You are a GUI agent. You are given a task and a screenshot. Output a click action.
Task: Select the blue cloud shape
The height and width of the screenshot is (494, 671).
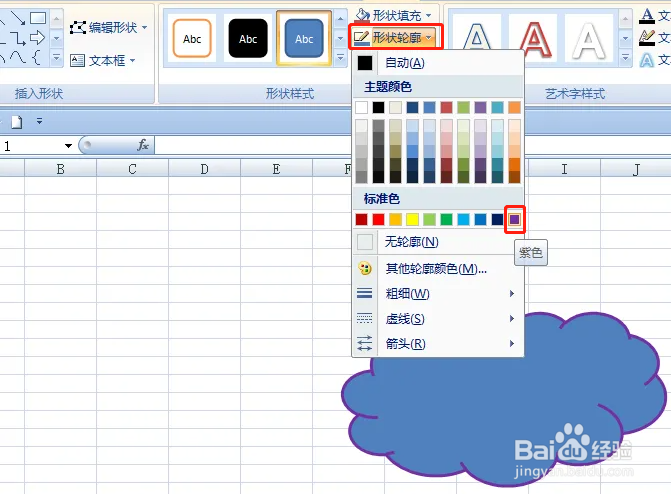[505, 400]
